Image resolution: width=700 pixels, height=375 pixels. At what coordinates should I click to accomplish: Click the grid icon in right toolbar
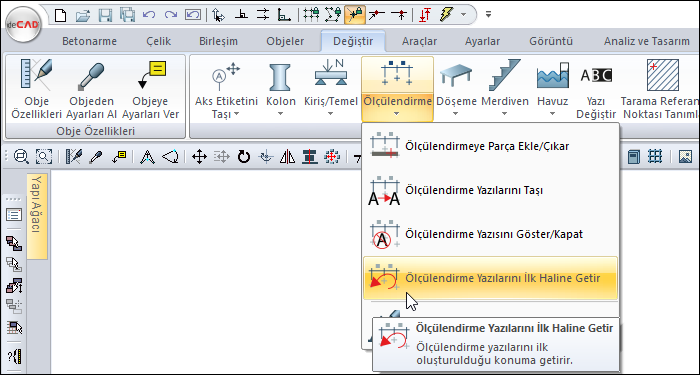pos(655,156)
